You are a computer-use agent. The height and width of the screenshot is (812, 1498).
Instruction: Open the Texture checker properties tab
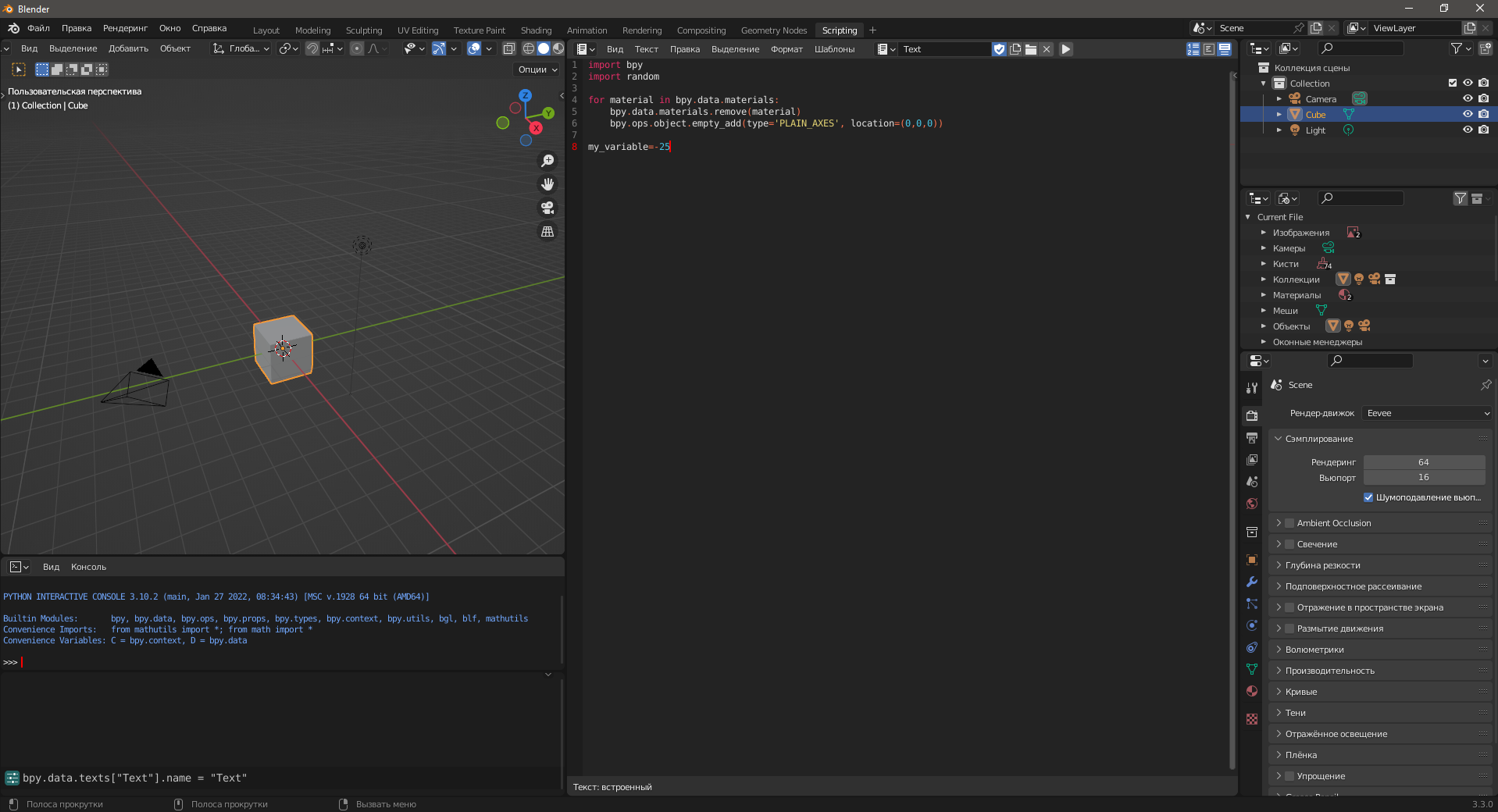point(1252,719)
